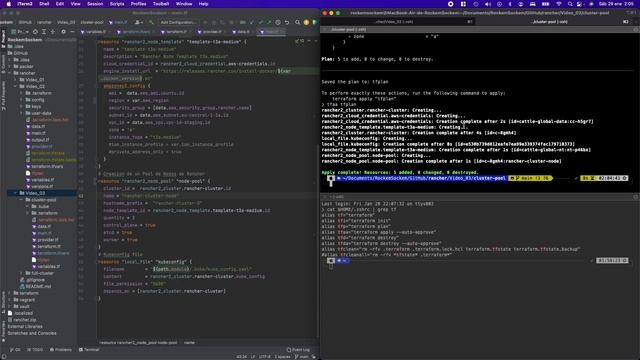The image size is (640, 360).
Task: Click Video_03 in the IDE navigation breadcrumb
Action: 66,22
